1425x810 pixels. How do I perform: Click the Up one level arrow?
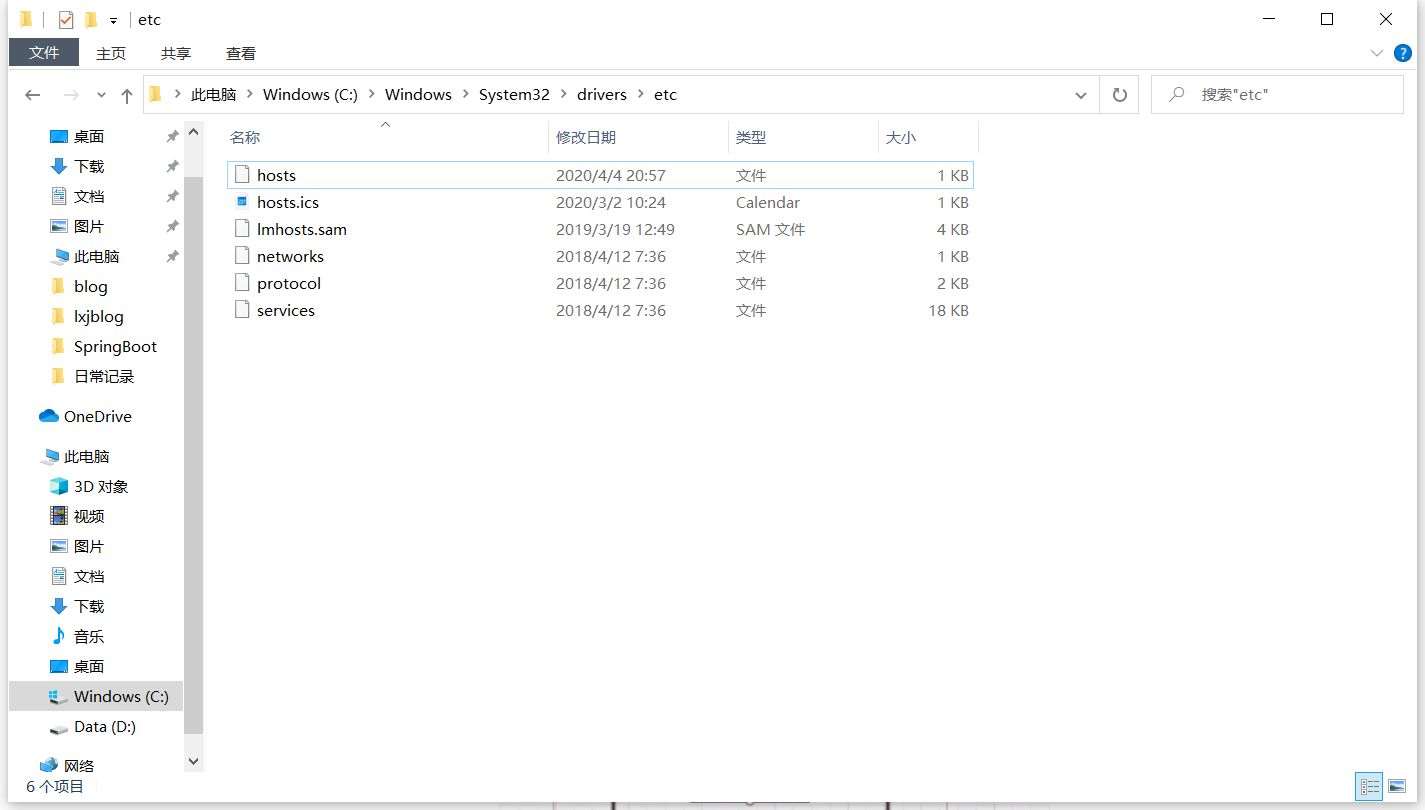[127, 95]
